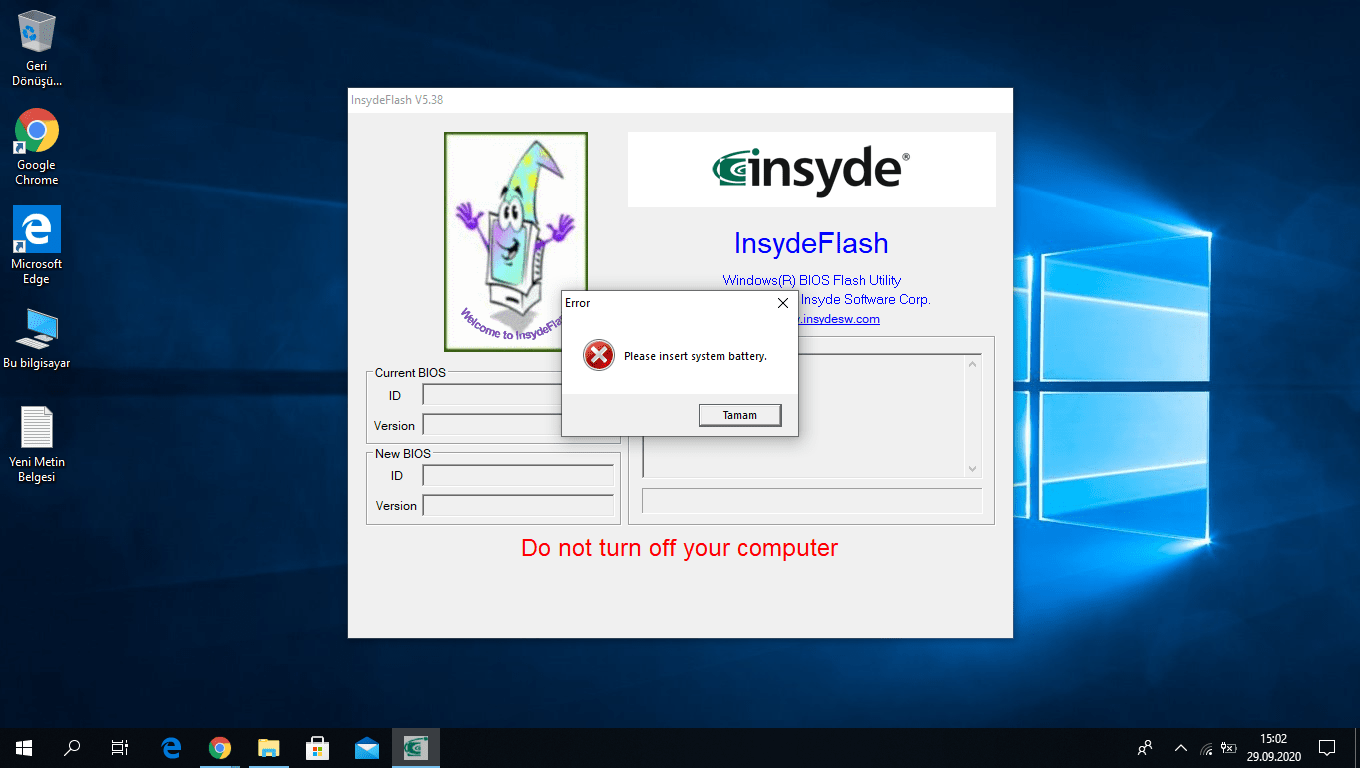This screenshot has height=768, width=1360.
Task: Launch Chrome from the taskbar
Action: tap(220, 748)
